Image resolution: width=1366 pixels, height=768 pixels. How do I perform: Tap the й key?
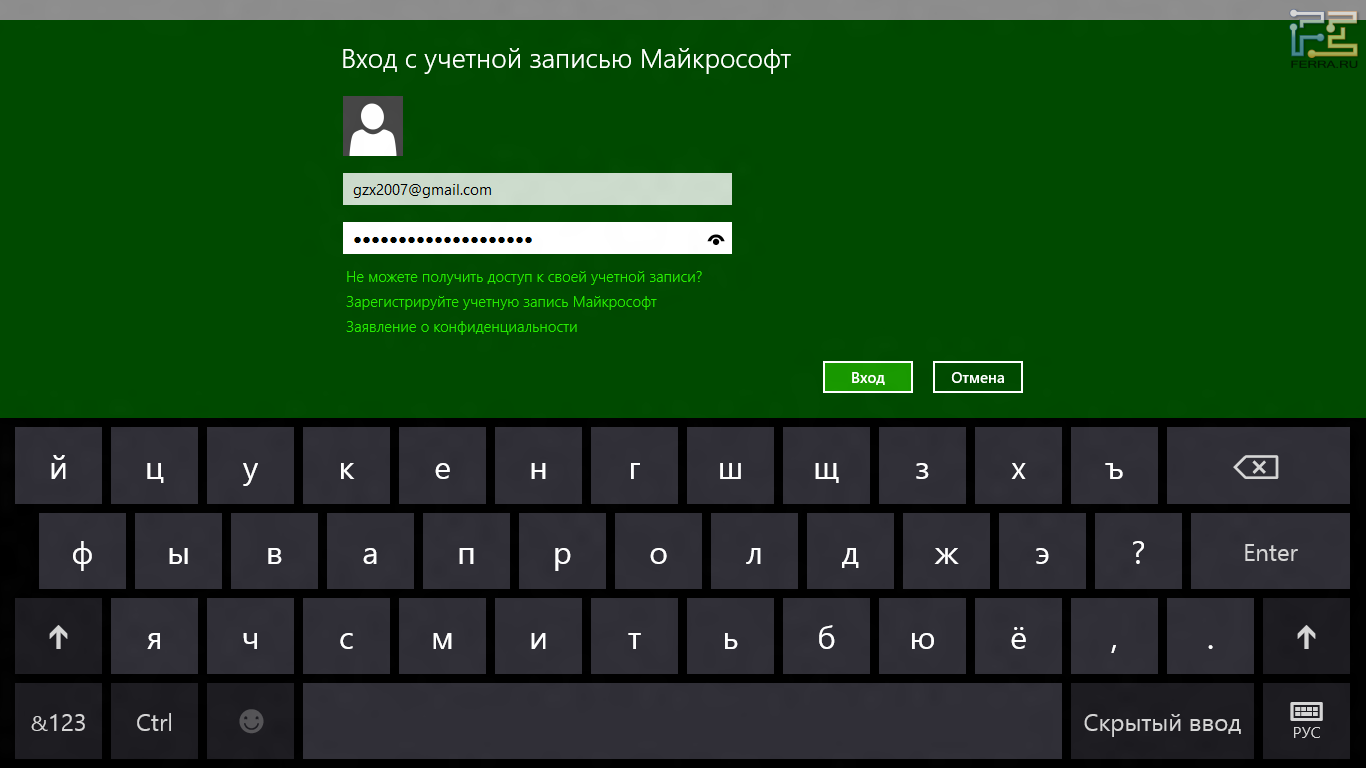pos(58,466)
